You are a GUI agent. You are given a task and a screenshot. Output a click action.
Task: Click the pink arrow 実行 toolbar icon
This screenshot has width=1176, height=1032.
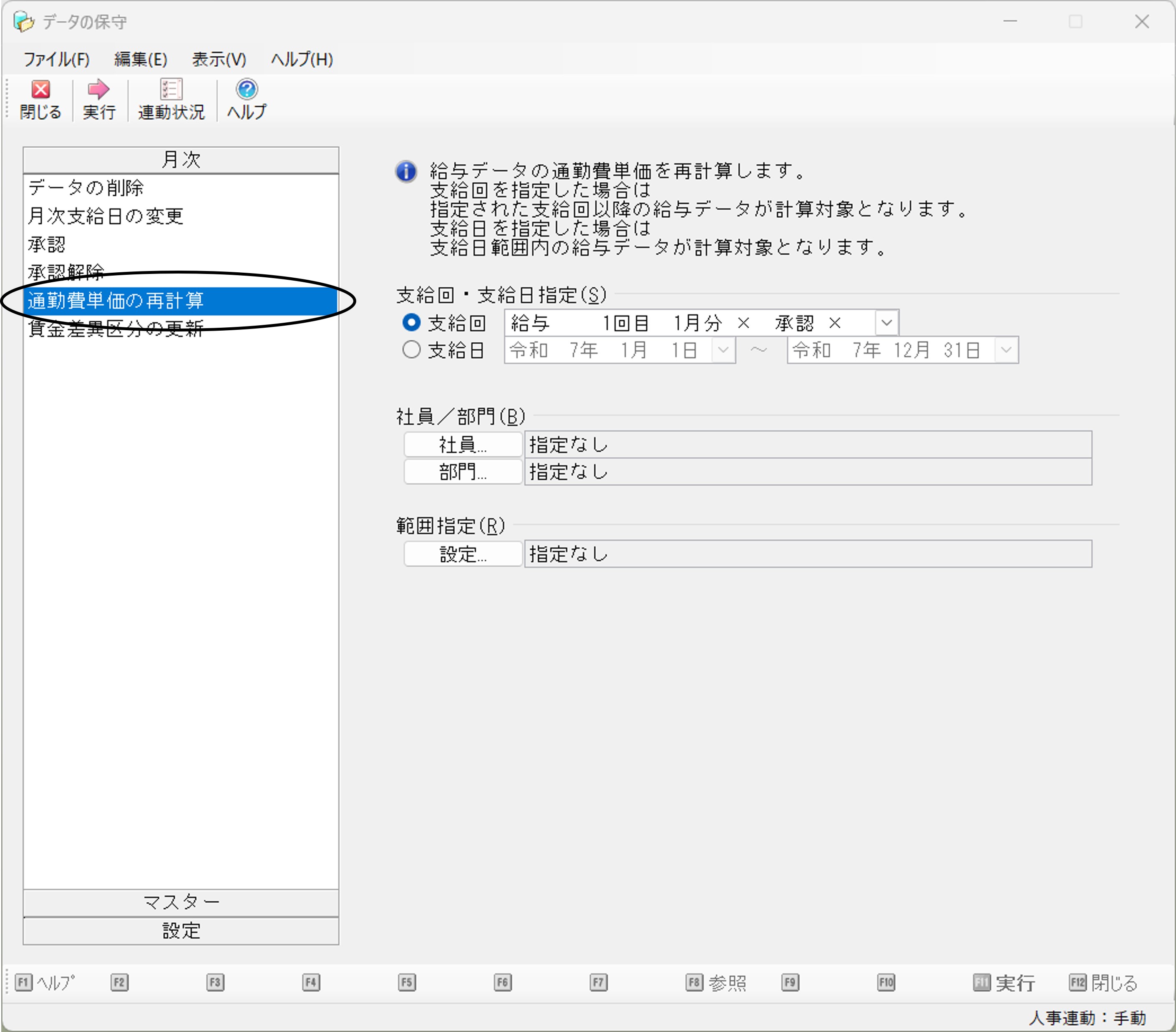click(98, 90)
